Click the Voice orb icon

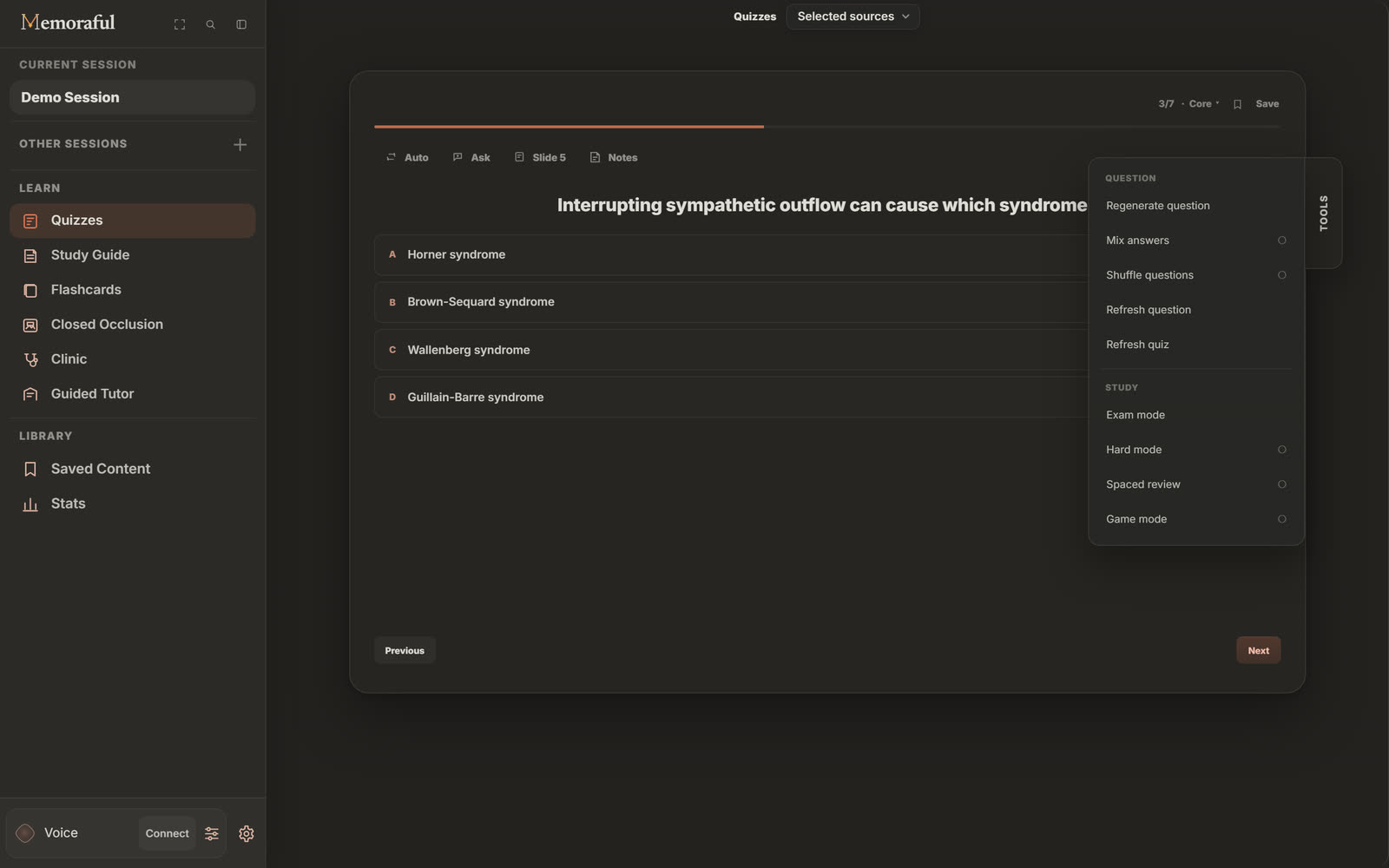(25, 833)
